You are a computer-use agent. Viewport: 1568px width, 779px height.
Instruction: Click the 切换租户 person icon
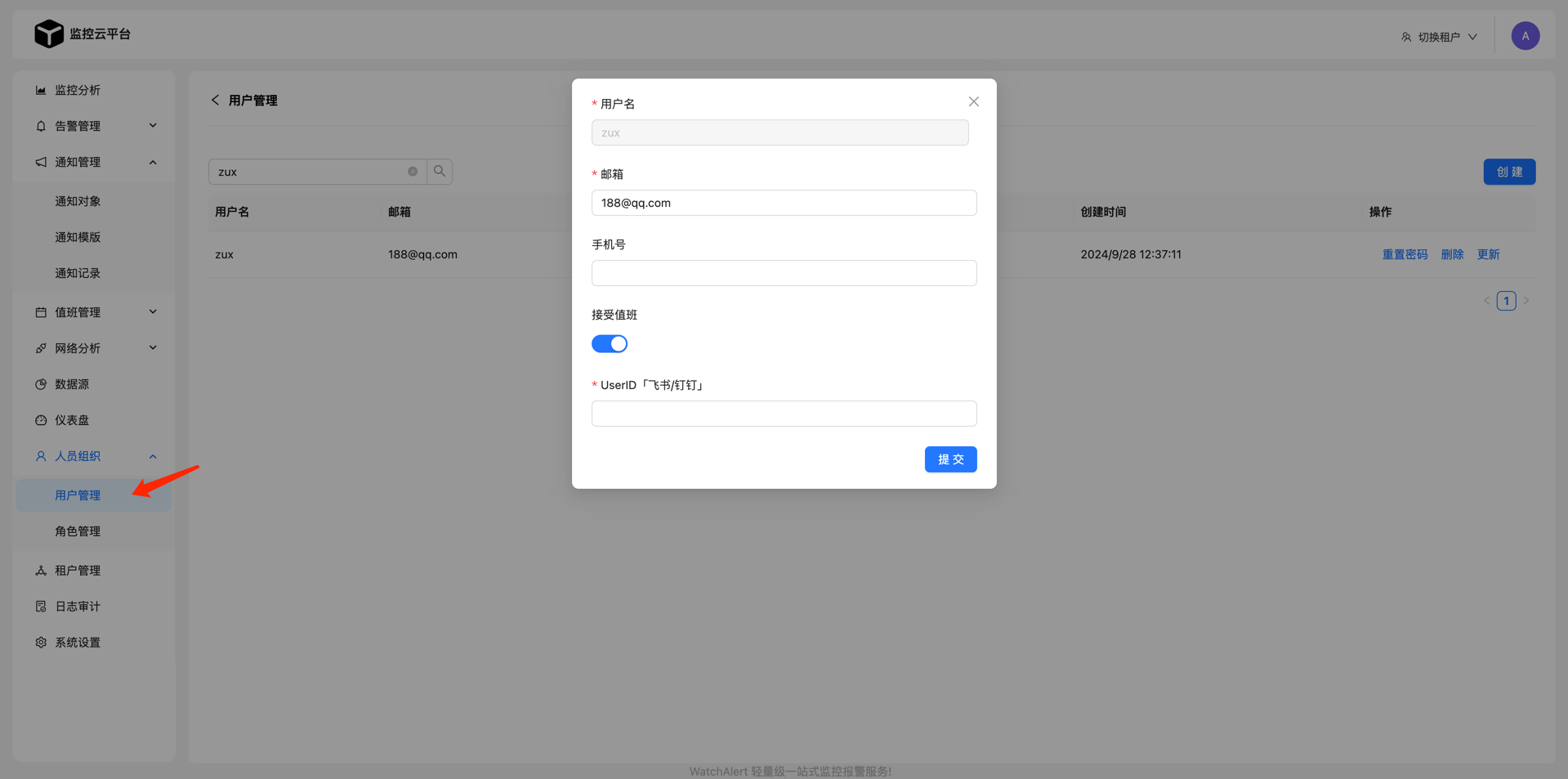click(1406, 37)
